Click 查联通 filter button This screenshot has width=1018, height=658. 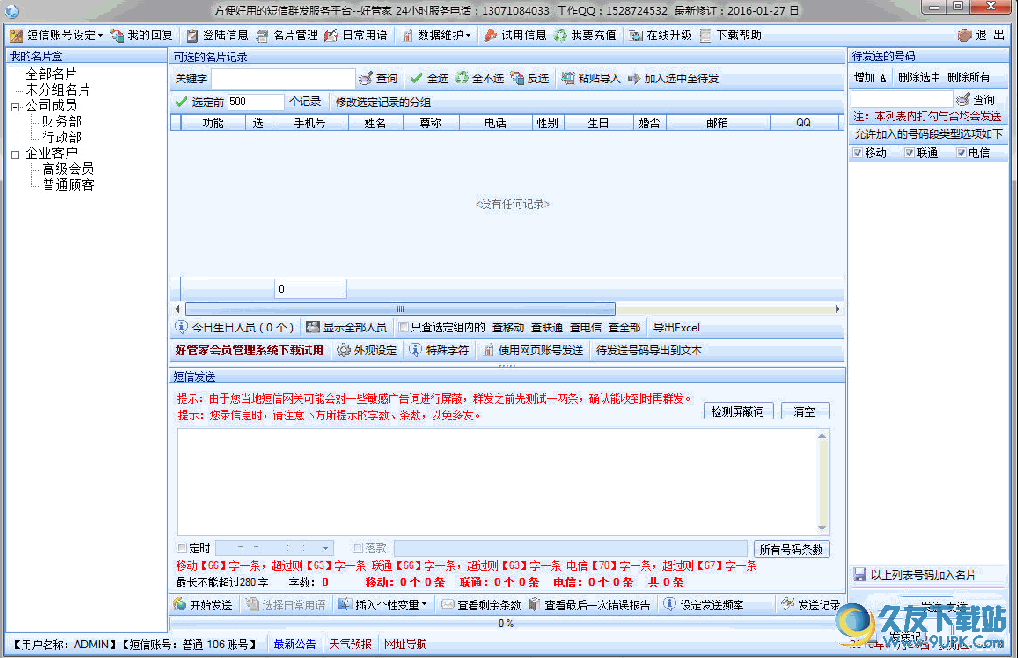click(547, 327)
